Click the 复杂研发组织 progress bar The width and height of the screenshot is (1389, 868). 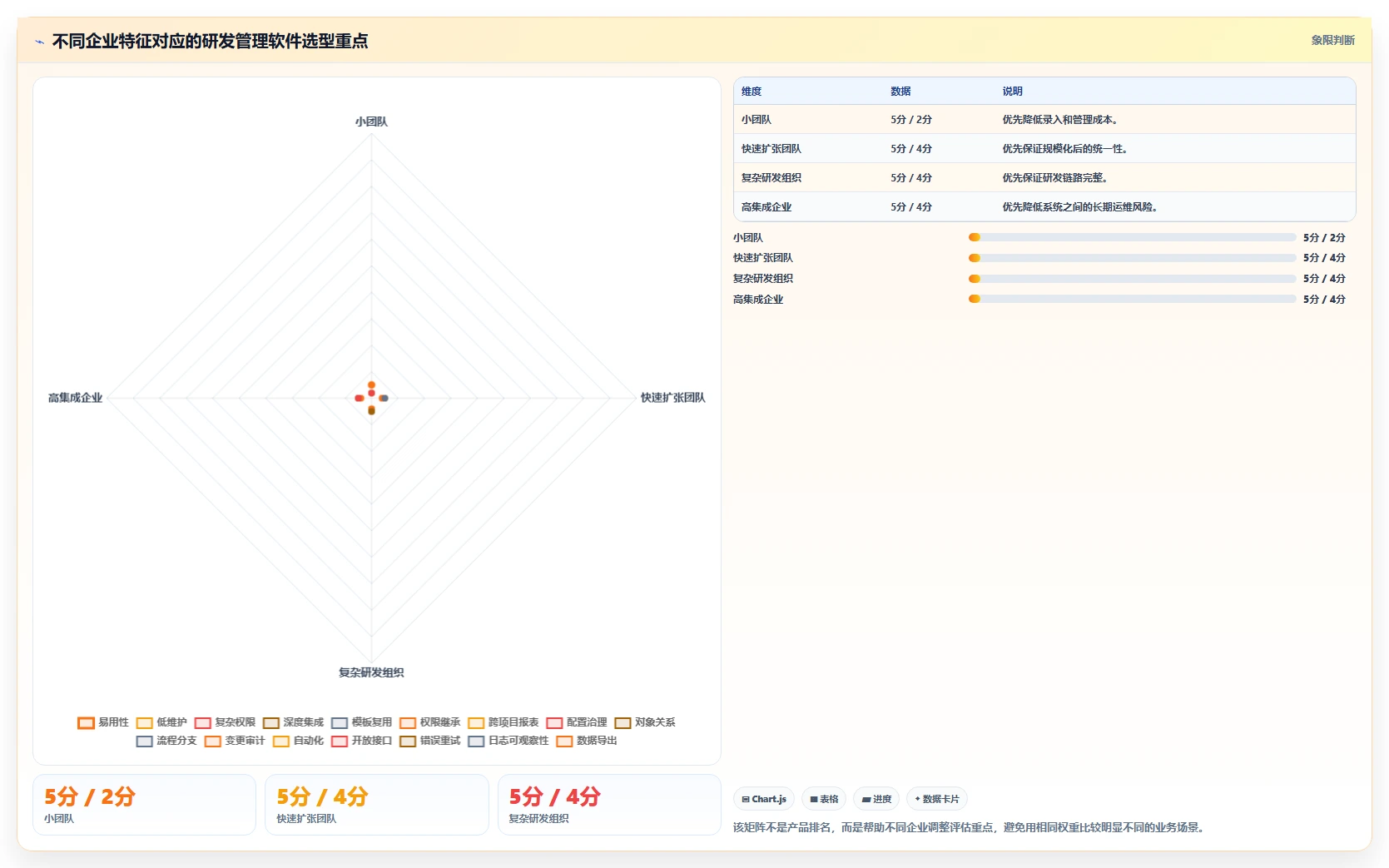coord(1132,279)
